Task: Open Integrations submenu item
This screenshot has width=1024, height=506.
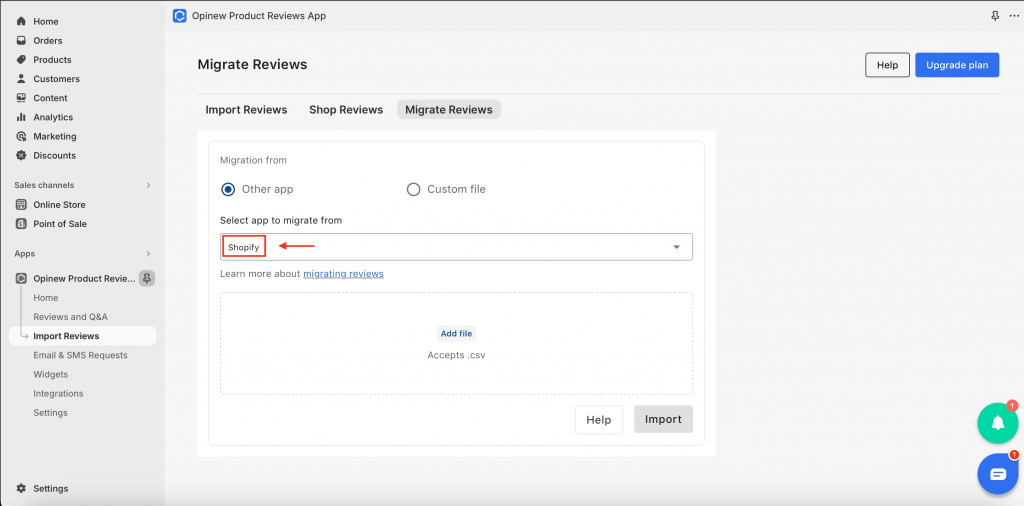Action: 58,394
